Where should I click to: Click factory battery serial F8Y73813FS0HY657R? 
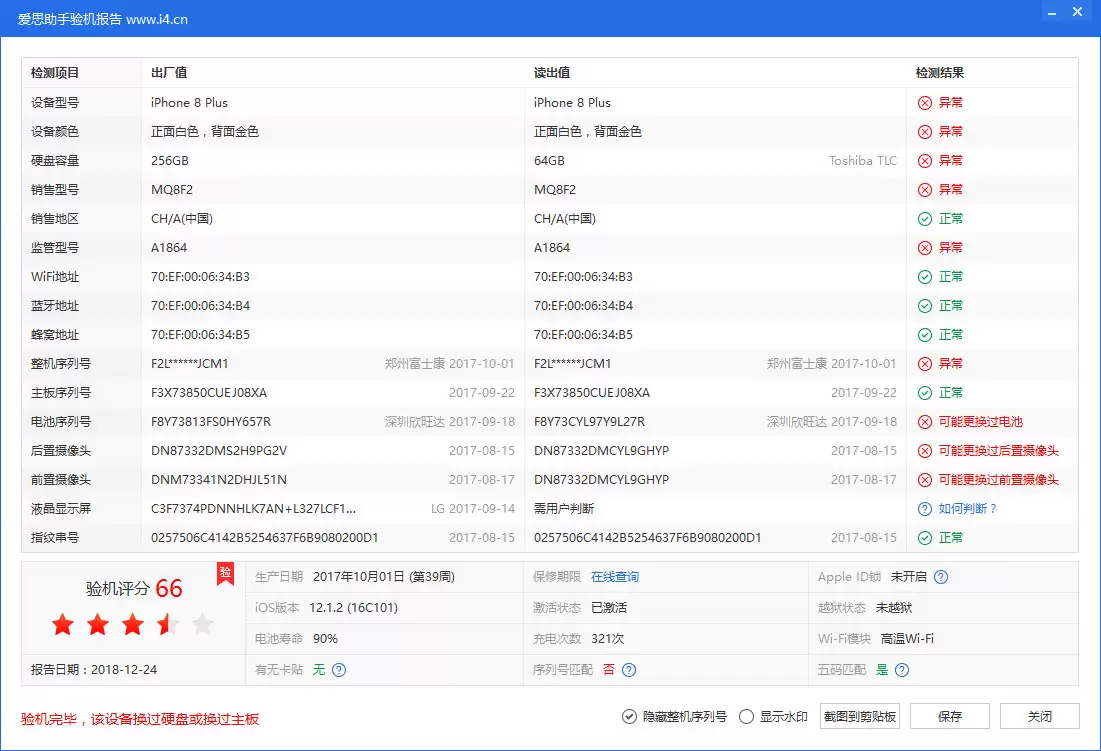211,422
